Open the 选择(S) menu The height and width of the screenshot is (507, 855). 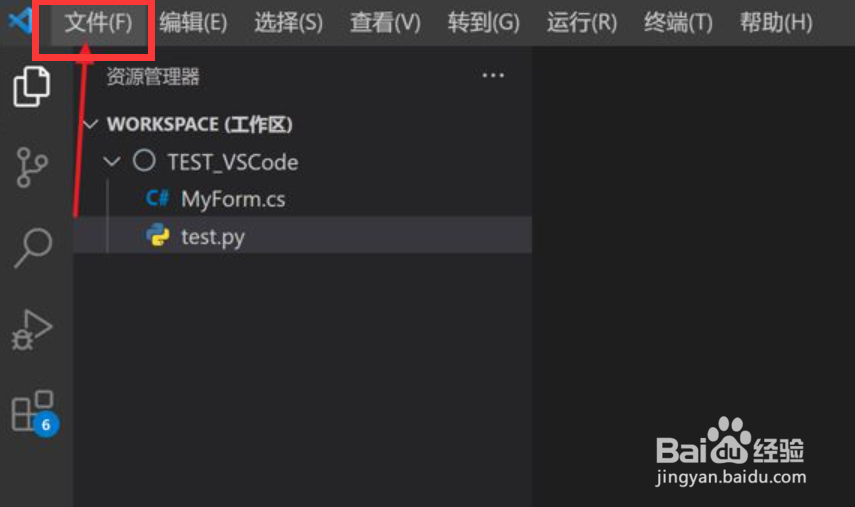click(288, 23)
